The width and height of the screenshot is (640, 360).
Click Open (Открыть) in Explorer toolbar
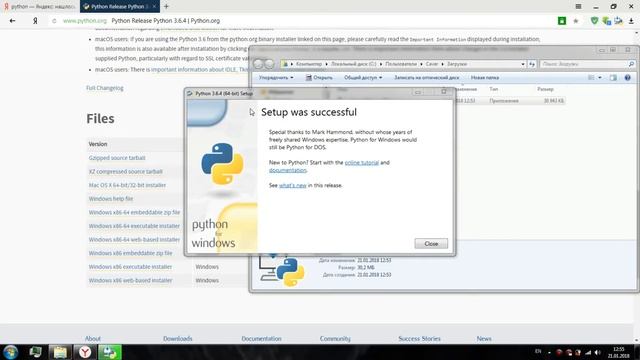tap(319, 78)
